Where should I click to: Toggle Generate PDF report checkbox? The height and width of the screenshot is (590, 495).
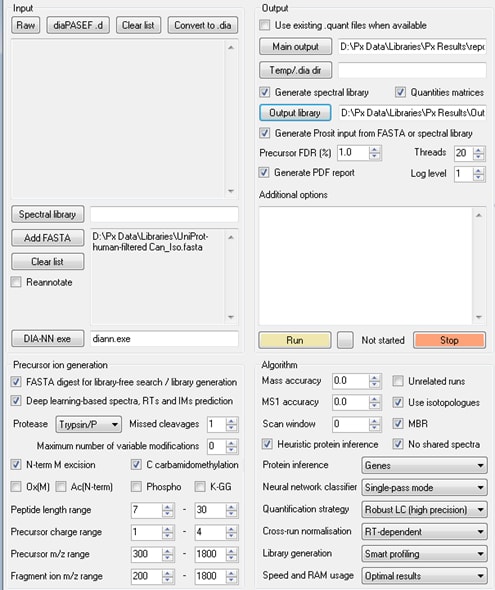click(x=264, y=172)
